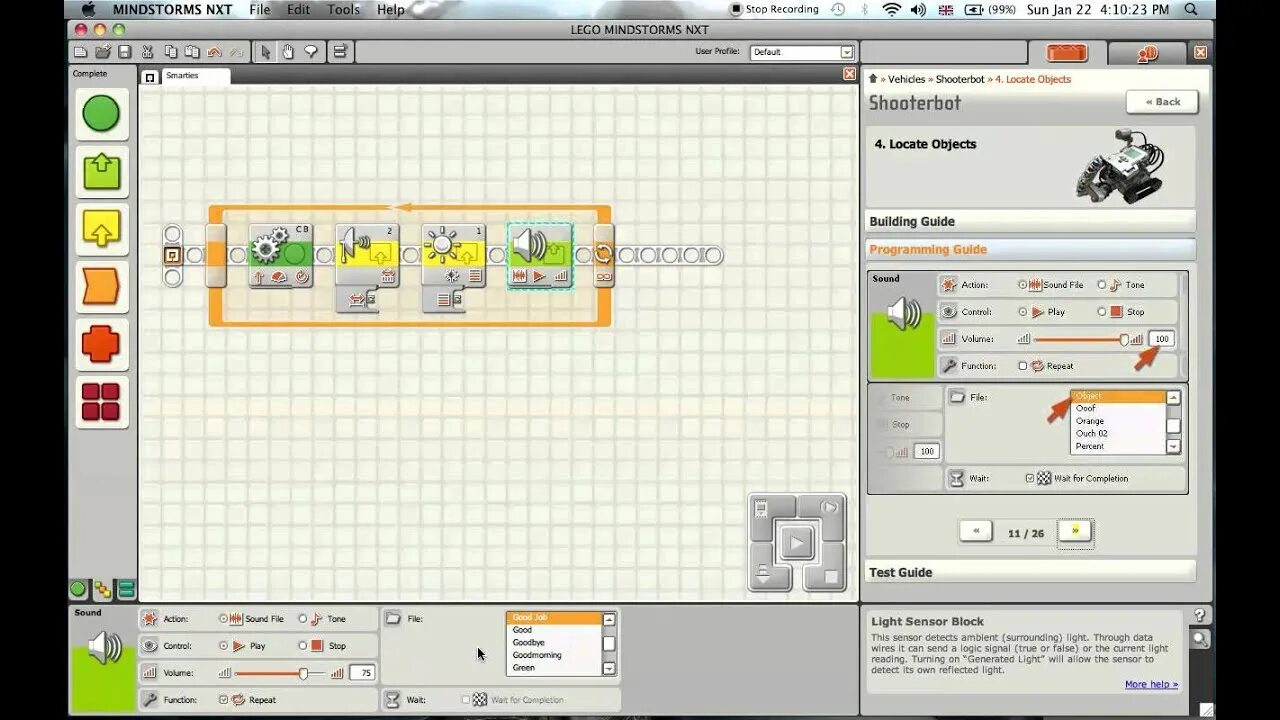Image resolution: width=1280 pixels, height=720 pixels.
Task: Select Play control radio button
Action: (x=223, y=646)
